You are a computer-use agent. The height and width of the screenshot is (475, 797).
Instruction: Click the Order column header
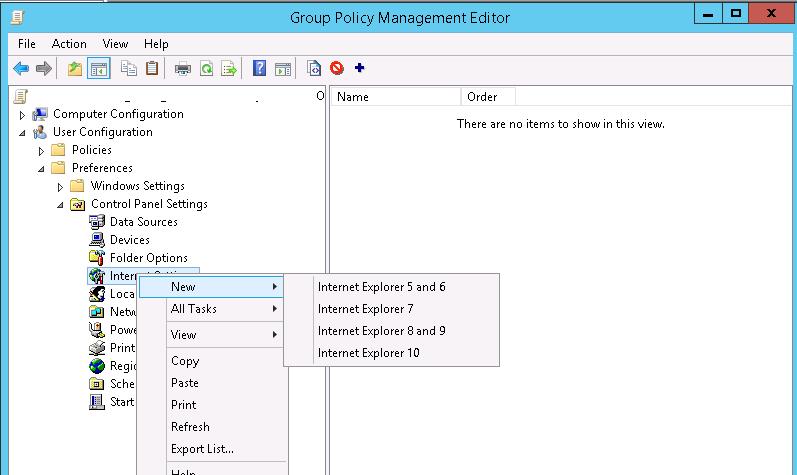click(488, 97)
